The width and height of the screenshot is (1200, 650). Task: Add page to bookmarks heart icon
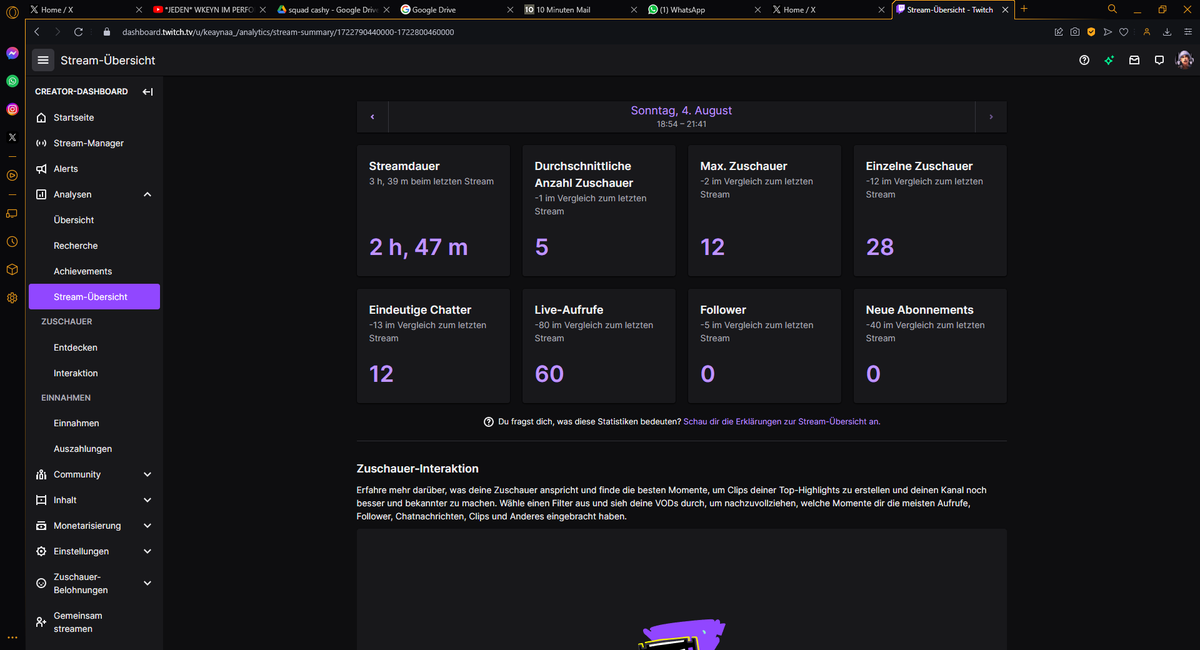coord(1123,32)
